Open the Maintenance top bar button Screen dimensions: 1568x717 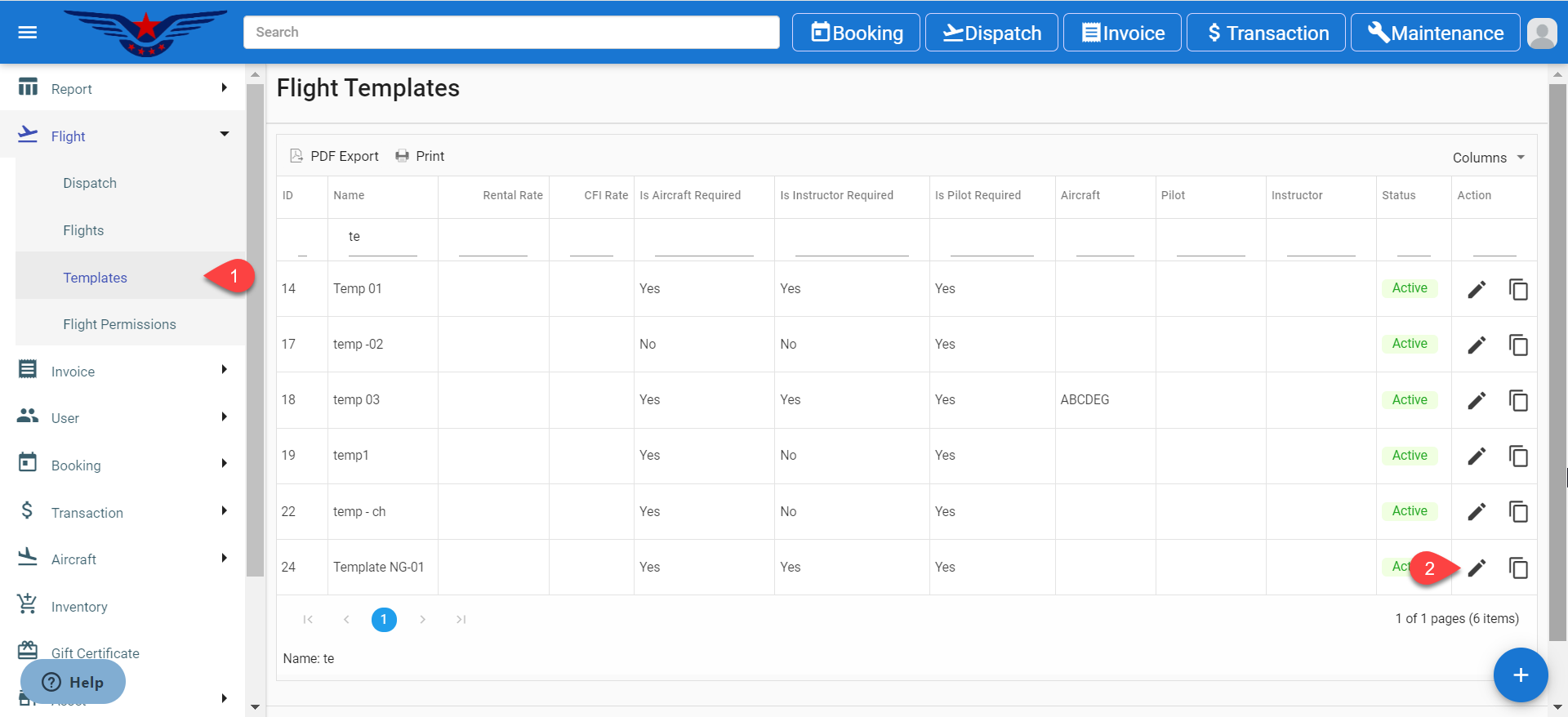(x=1435, y=33)
